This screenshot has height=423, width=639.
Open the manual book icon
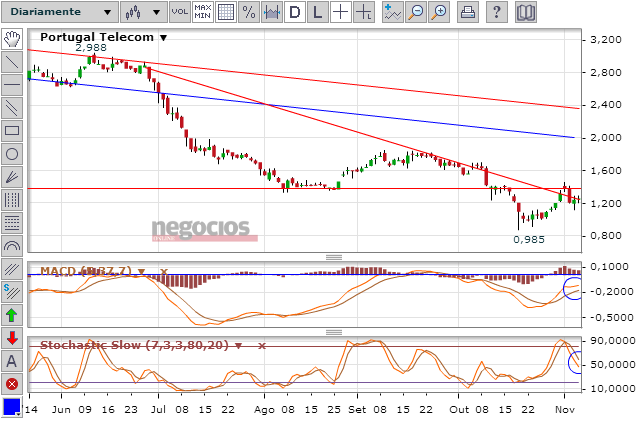coord(525,12)
